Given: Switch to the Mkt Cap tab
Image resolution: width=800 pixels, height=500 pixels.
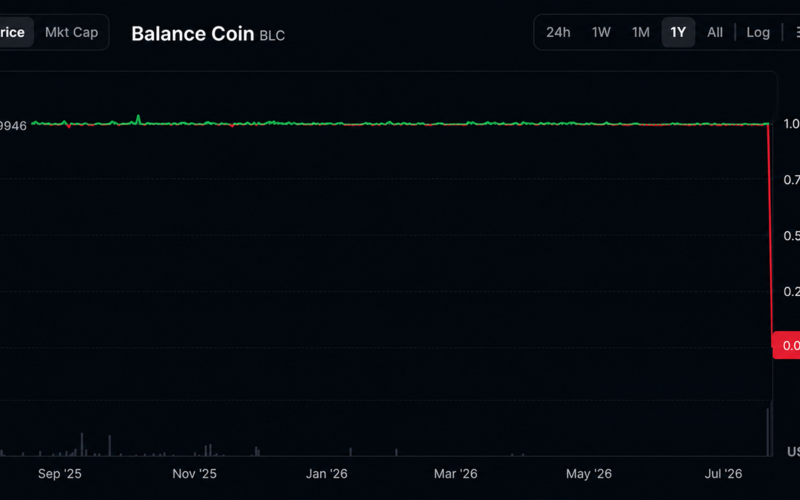Looking at the screenshot, I should click(71, 32).
